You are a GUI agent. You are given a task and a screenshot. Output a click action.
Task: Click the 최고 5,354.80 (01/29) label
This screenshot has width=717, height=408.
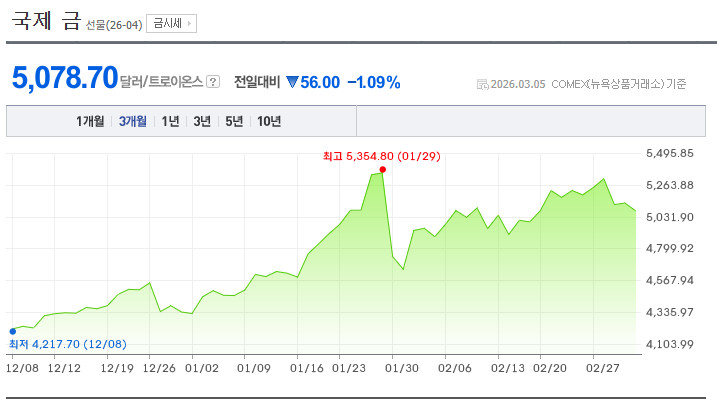381,156
